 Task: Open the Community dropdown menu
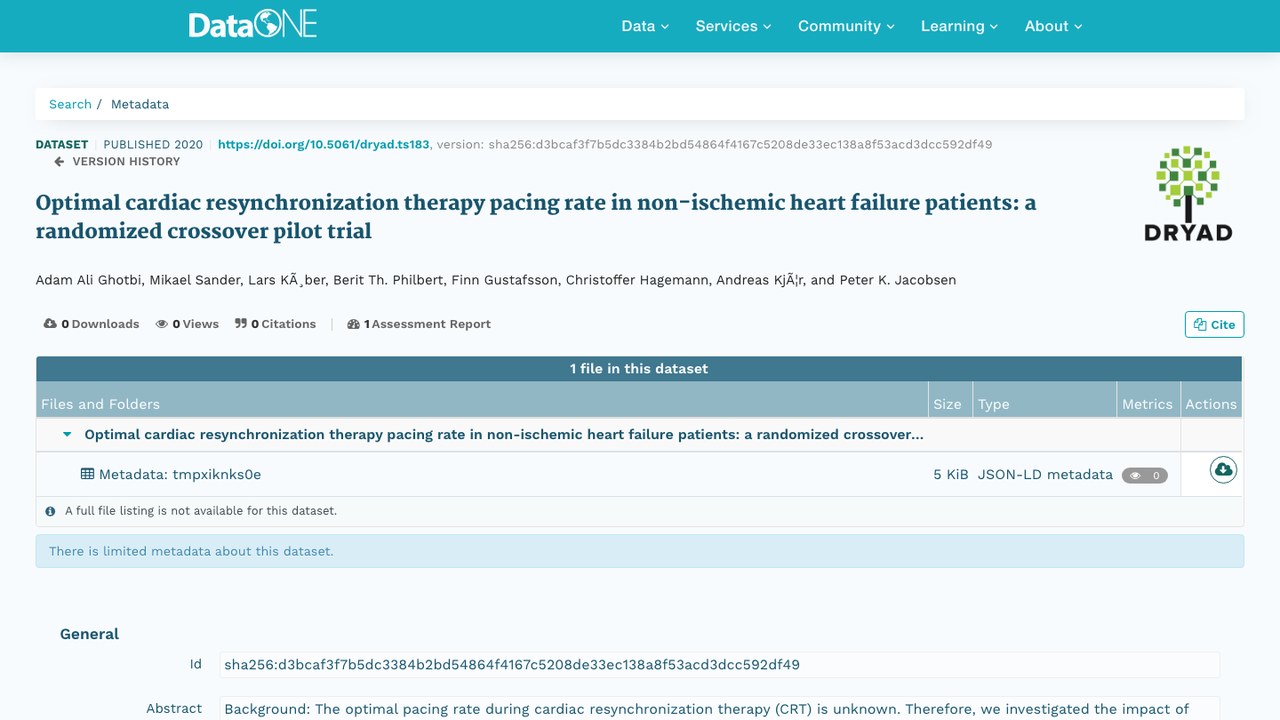click(x=846, y=26)
